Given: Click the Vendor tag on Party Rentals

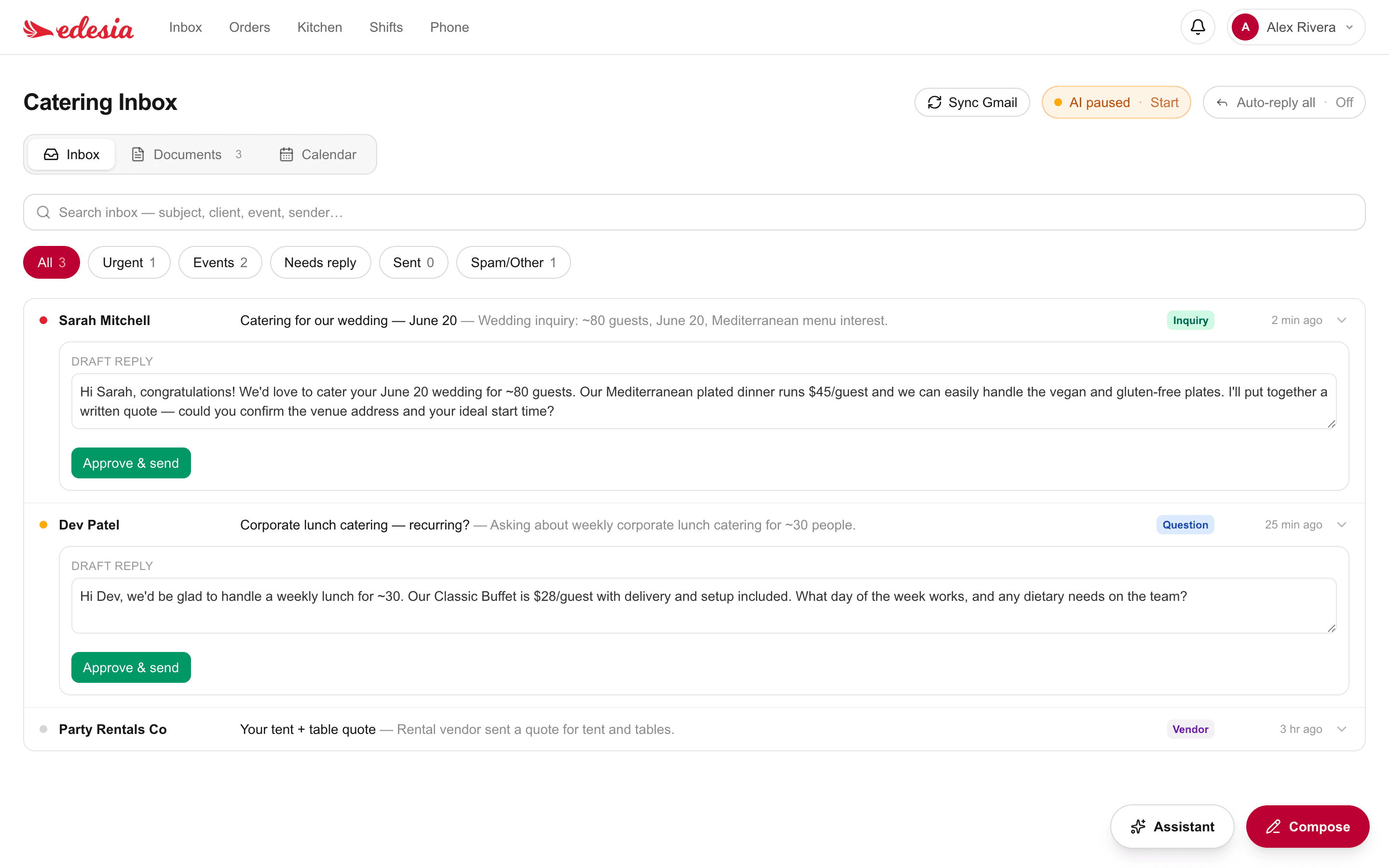Looking at the screenshot, I should 1190,729.
